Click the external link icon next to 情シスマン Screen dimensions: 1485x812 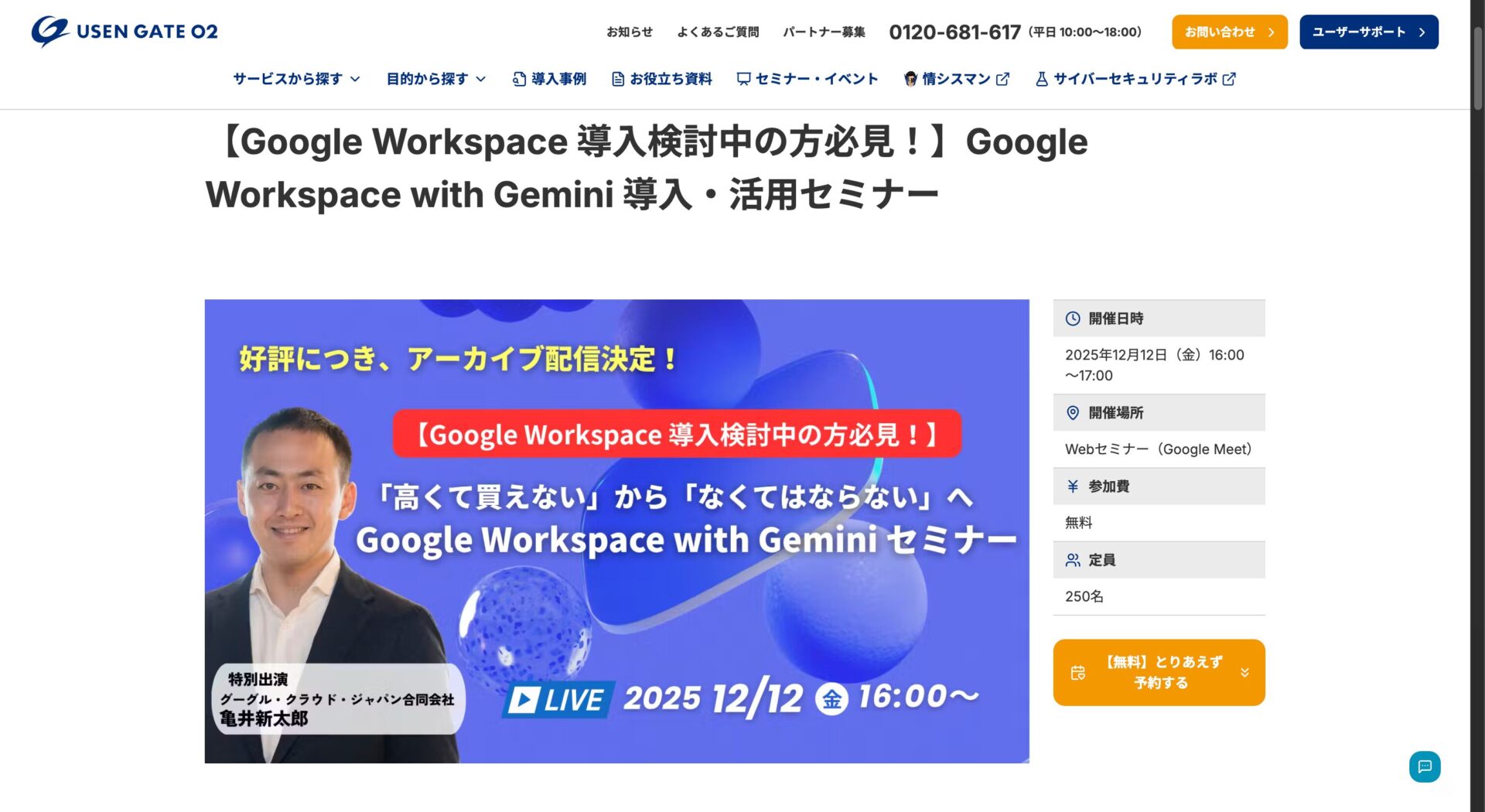(1003, 77)
